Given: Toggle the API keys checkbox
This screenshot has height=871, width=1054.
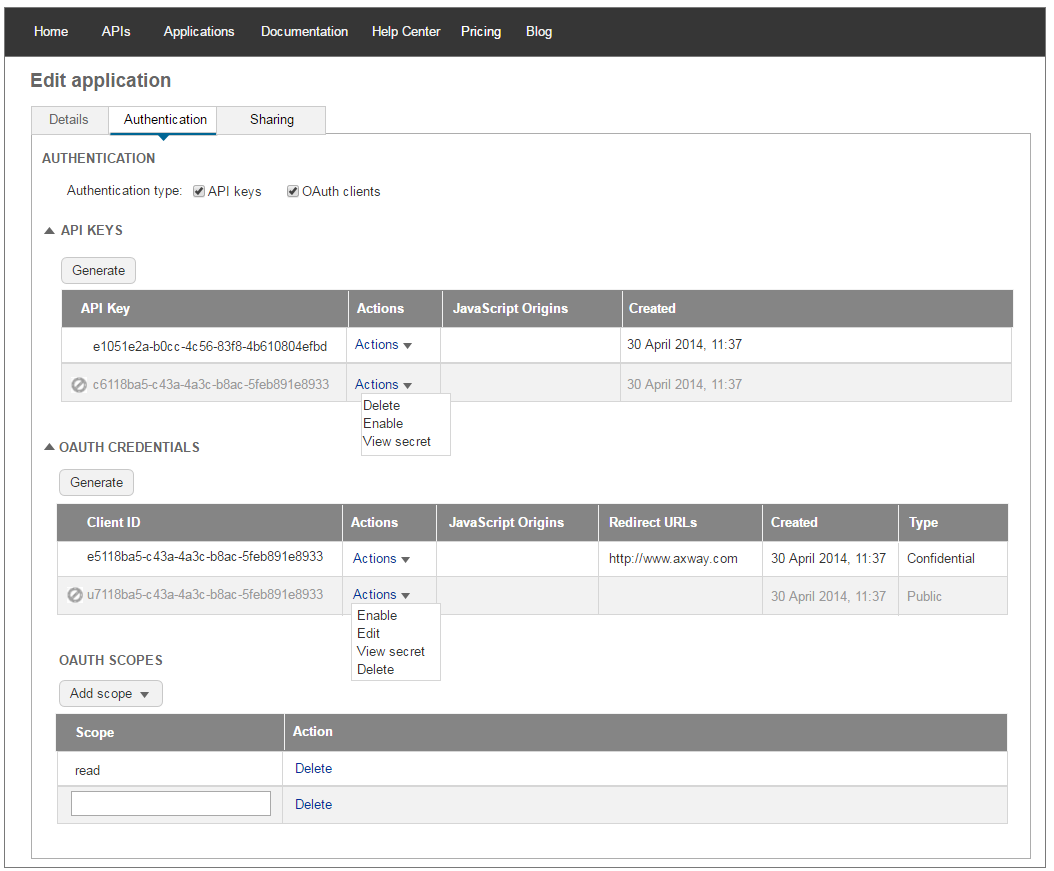Looking at the screenshot, I should click(199, 191).
